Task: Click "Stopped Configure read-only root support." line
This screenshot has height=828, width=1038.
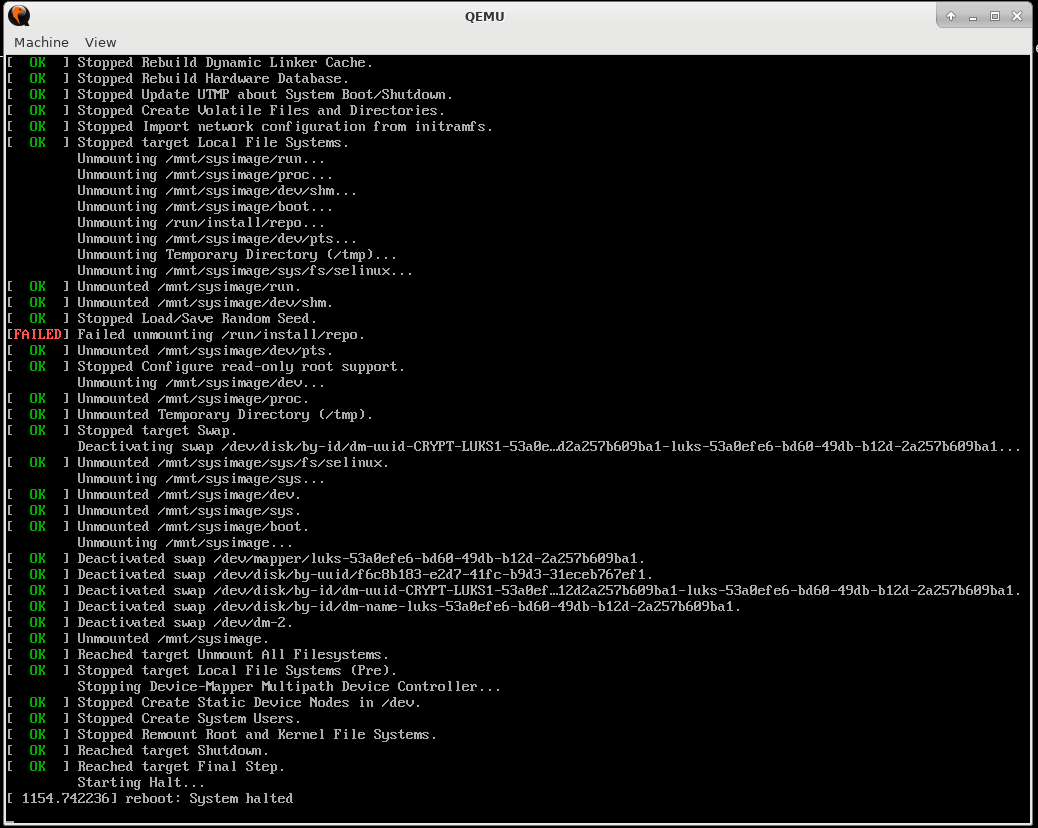Action: pos(240,367)
